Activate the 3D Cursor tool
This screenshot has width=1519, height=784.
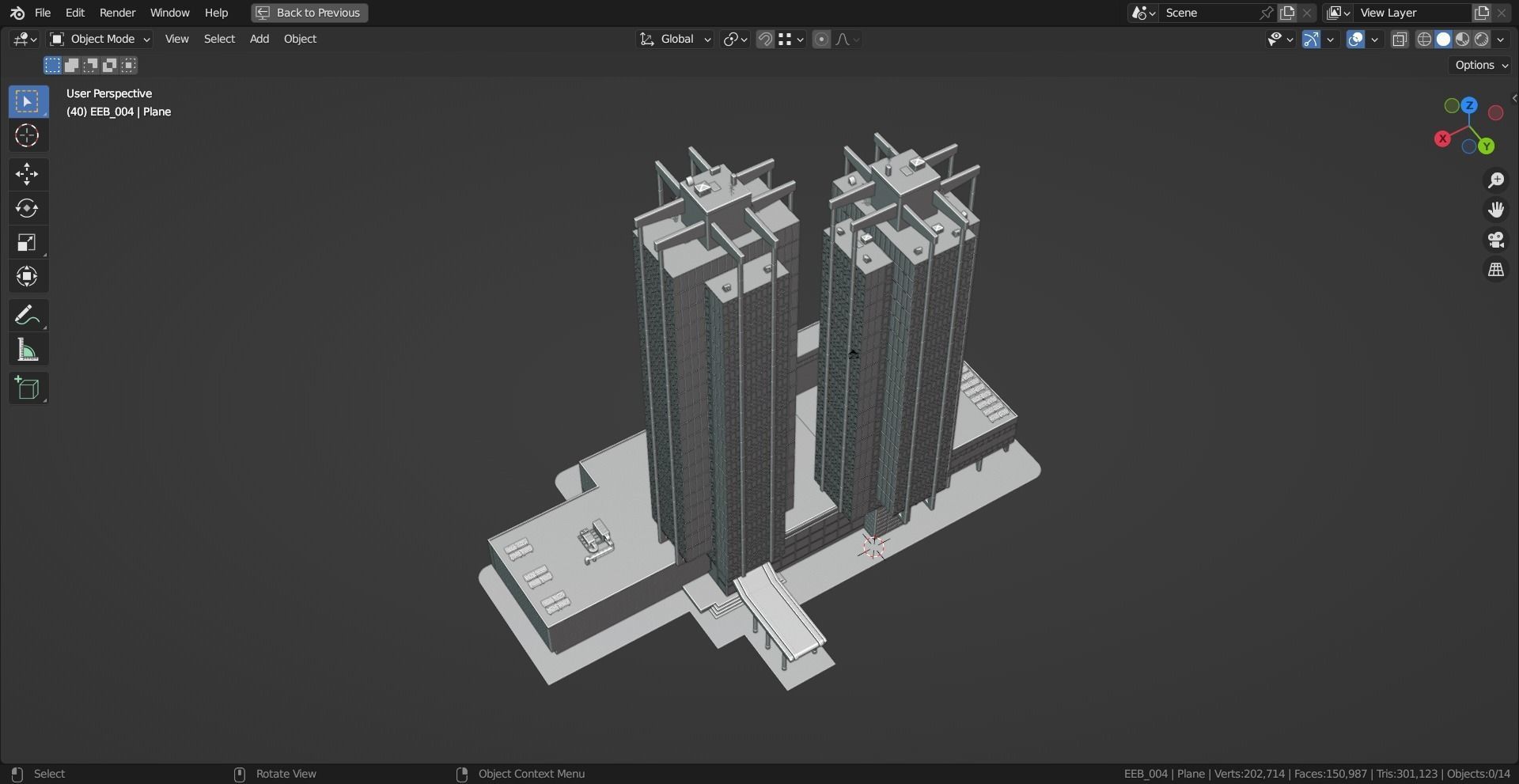point(28,136)
